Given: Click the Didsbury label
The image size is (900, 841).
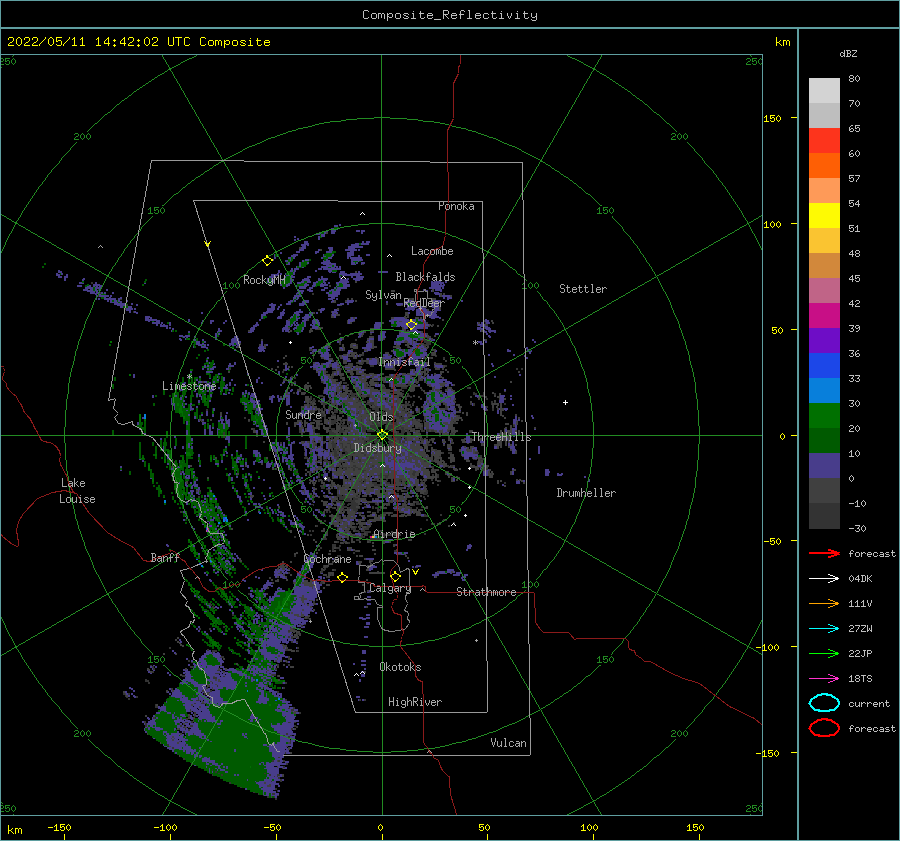Looking at the screenshot, I should [378, 448].
